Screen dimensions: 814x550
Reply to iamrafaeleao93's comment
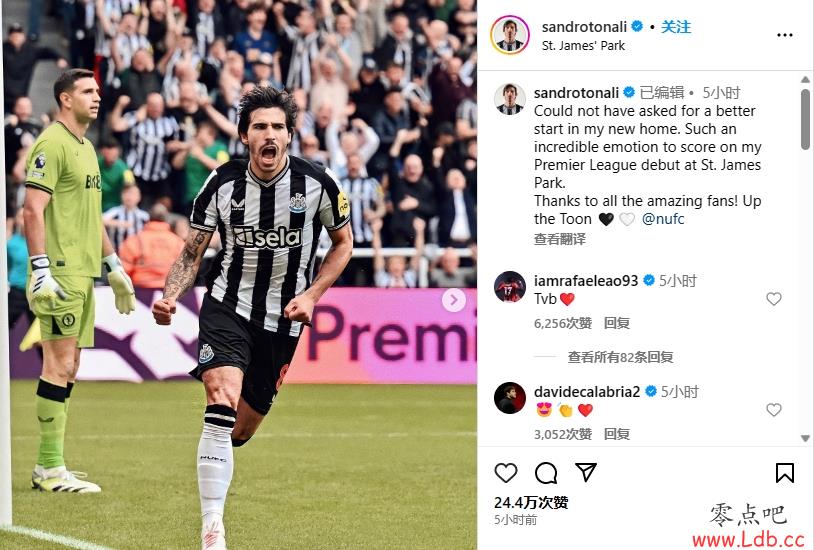coord(617,323)
